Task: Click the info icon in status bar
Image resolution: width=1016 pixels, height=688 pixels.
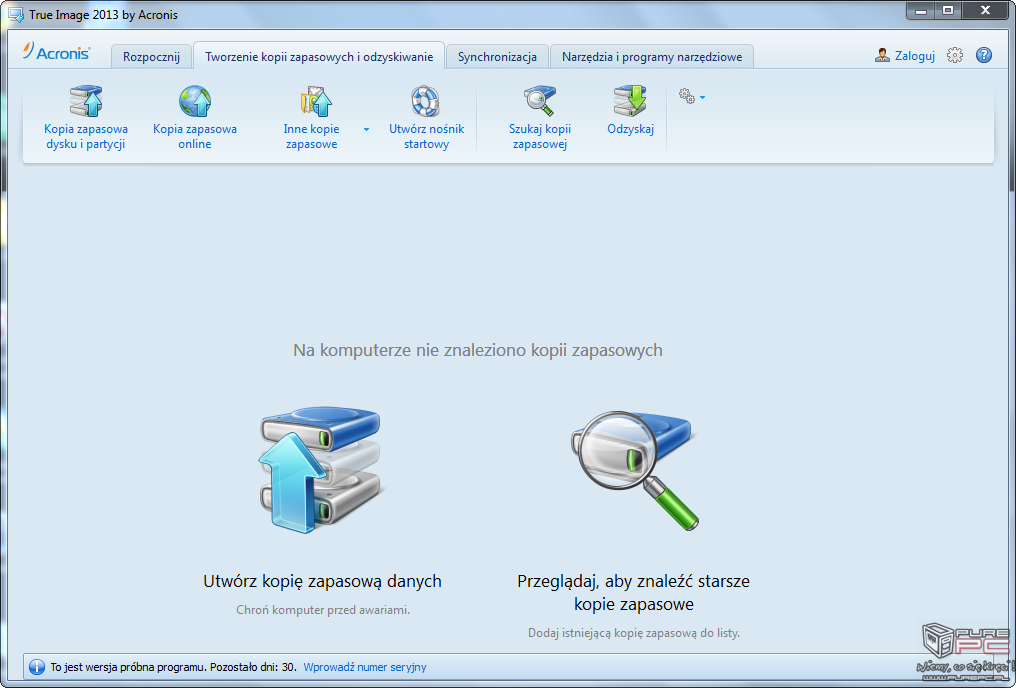Action: [37, 667]
